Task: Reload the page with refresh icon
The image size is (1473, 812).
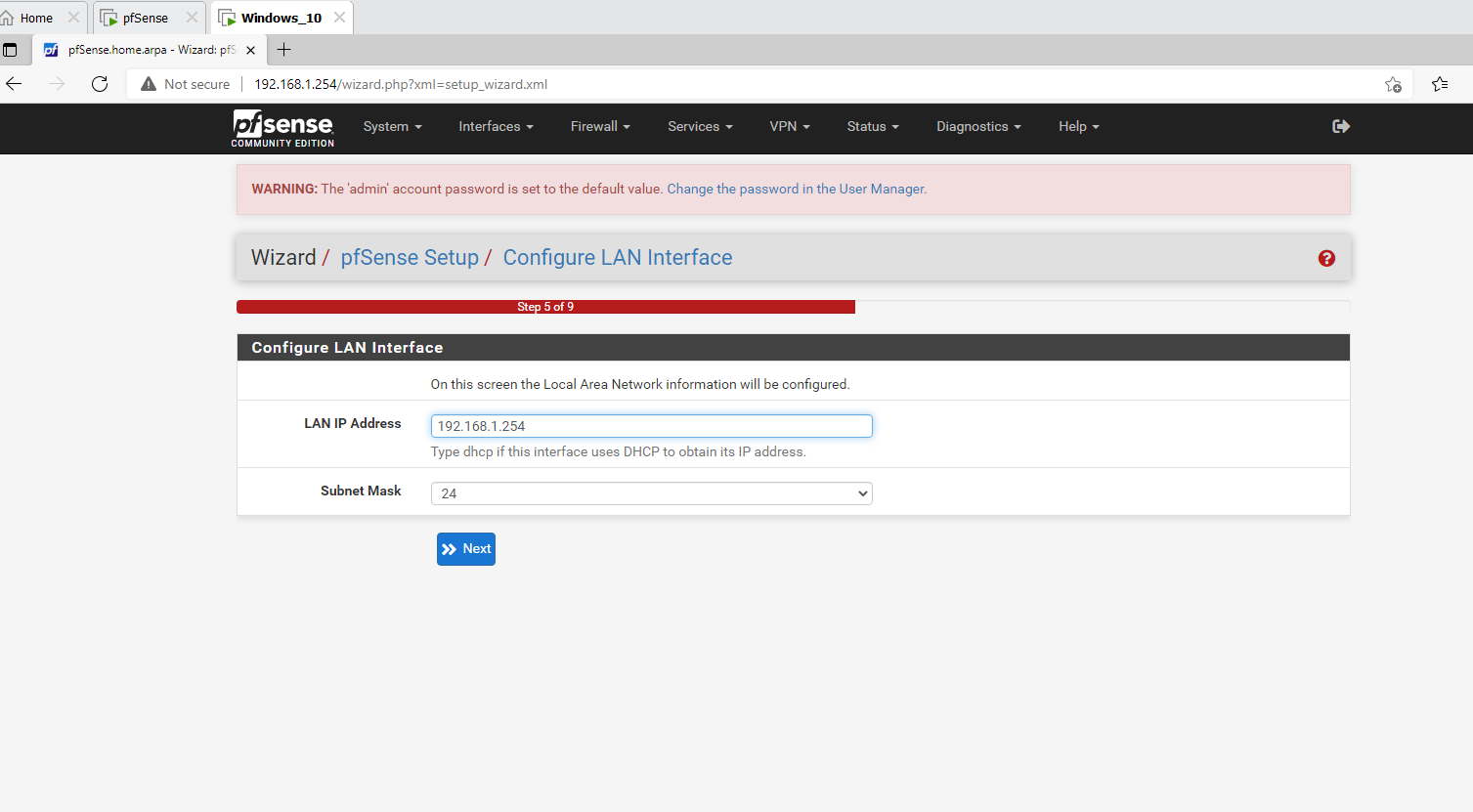Action: [100, 84]
